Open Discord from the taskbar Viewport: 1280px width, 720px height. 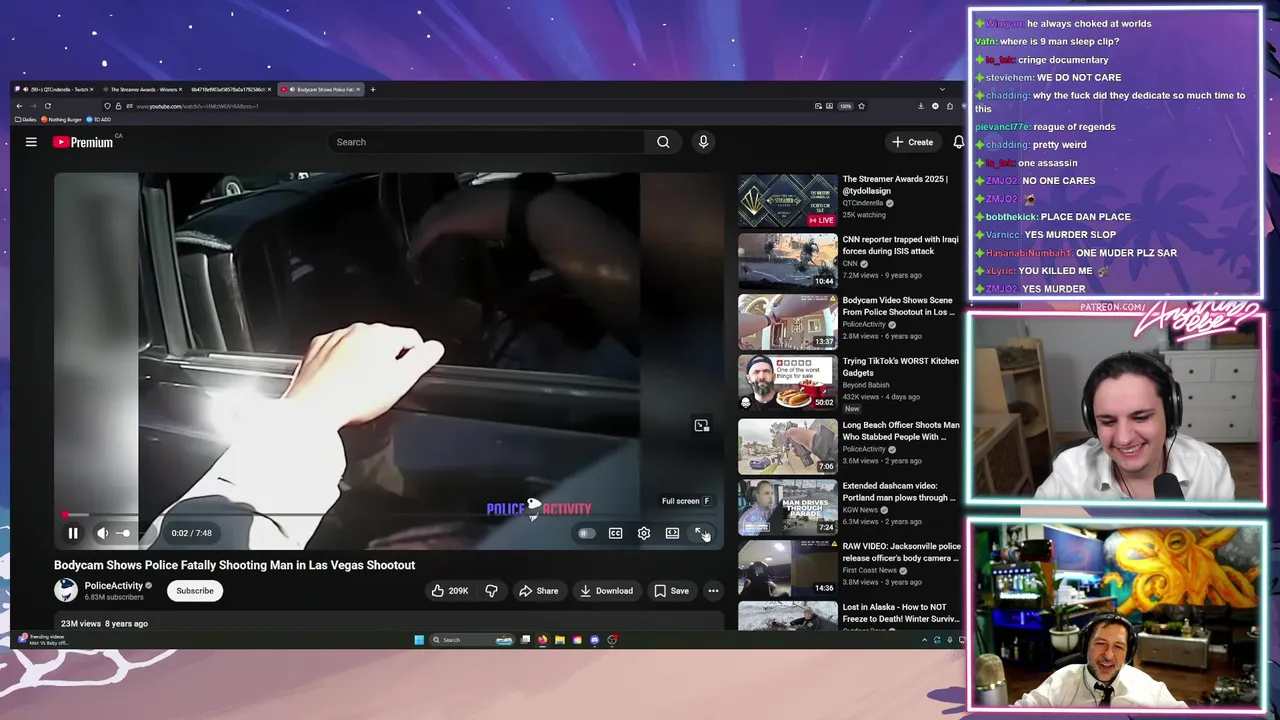tap(595, 640)
